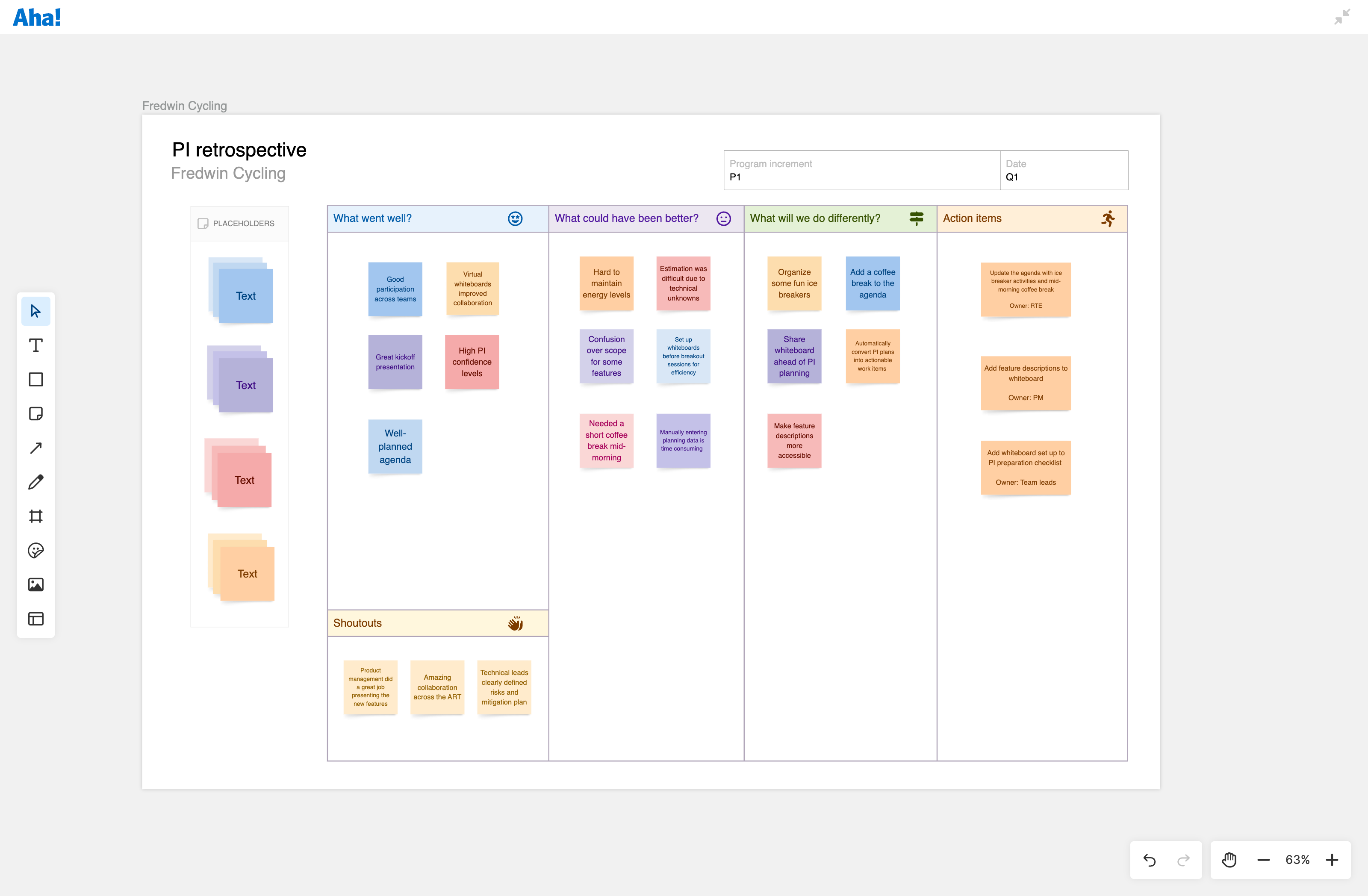Click the insert image tool
Screen dimensions: 1368x896
pyautogui.click(x=35, y=584)
